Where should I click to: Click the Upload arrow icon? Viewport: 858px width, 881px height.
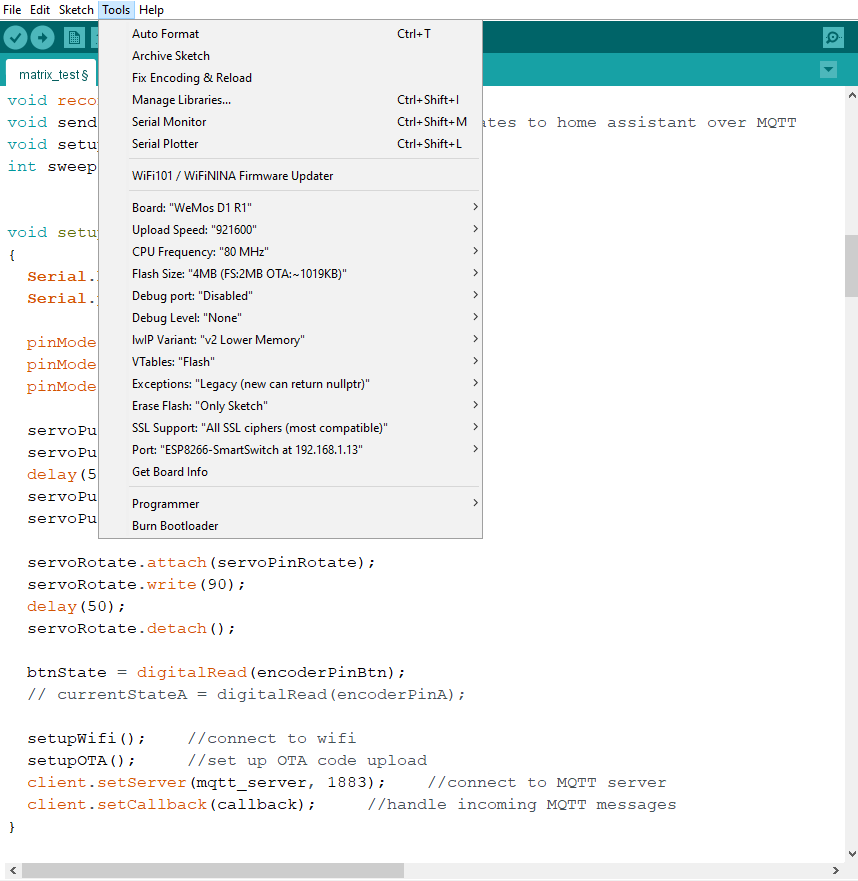[x=42, y=38]
